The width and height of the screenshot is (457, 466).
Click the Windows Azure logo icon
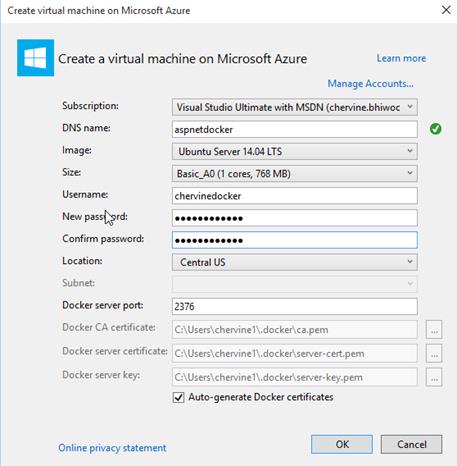click(x=36, y=58)
